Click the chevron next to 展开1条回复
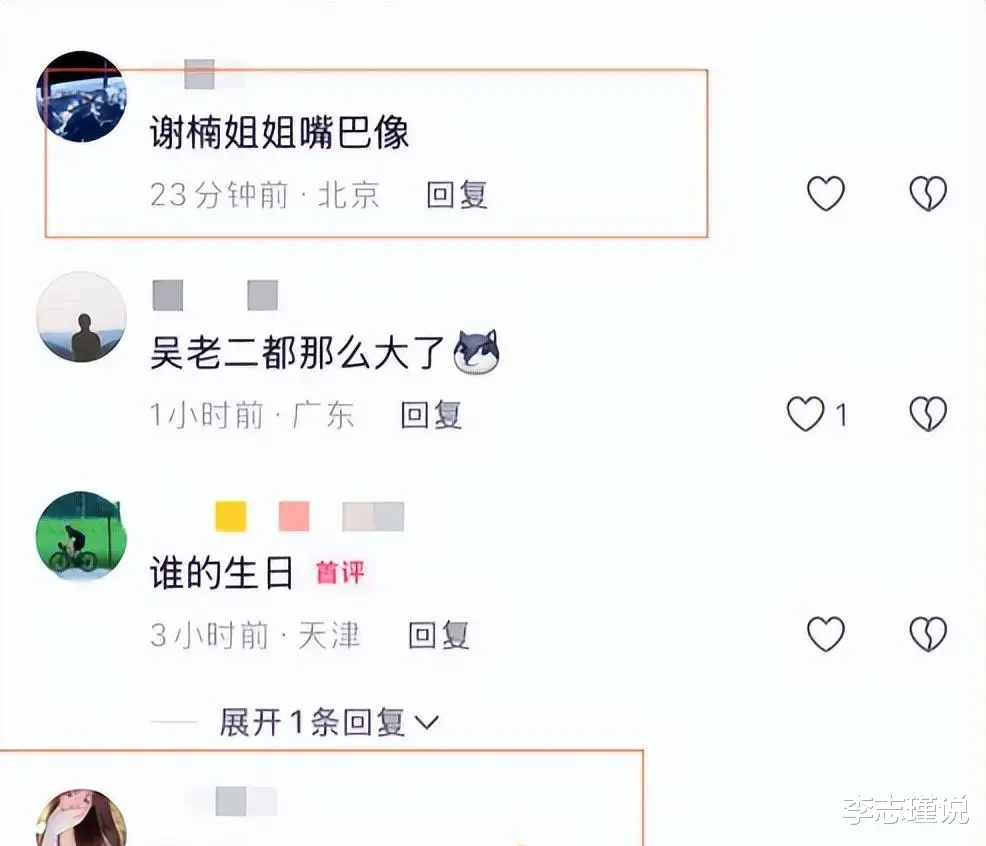The image size is (986, 846). tap(426, 723)
